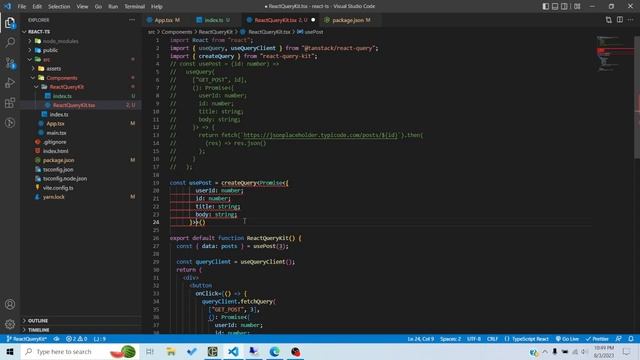
Task: Open the Windows Start menu
Action: pos(10,351)
